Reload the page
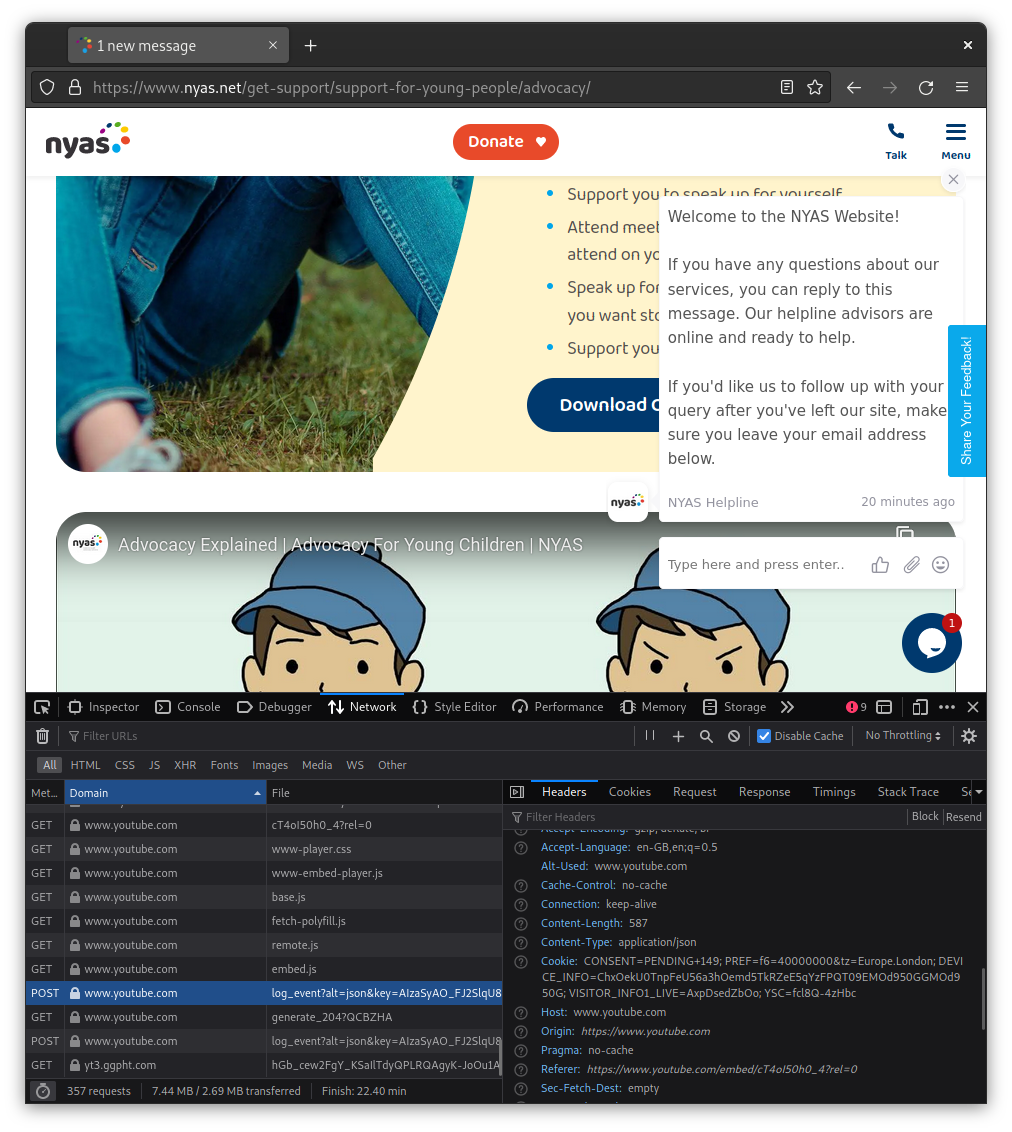This screenshot has height=1132, width=1012. click(x=926, y=87)
